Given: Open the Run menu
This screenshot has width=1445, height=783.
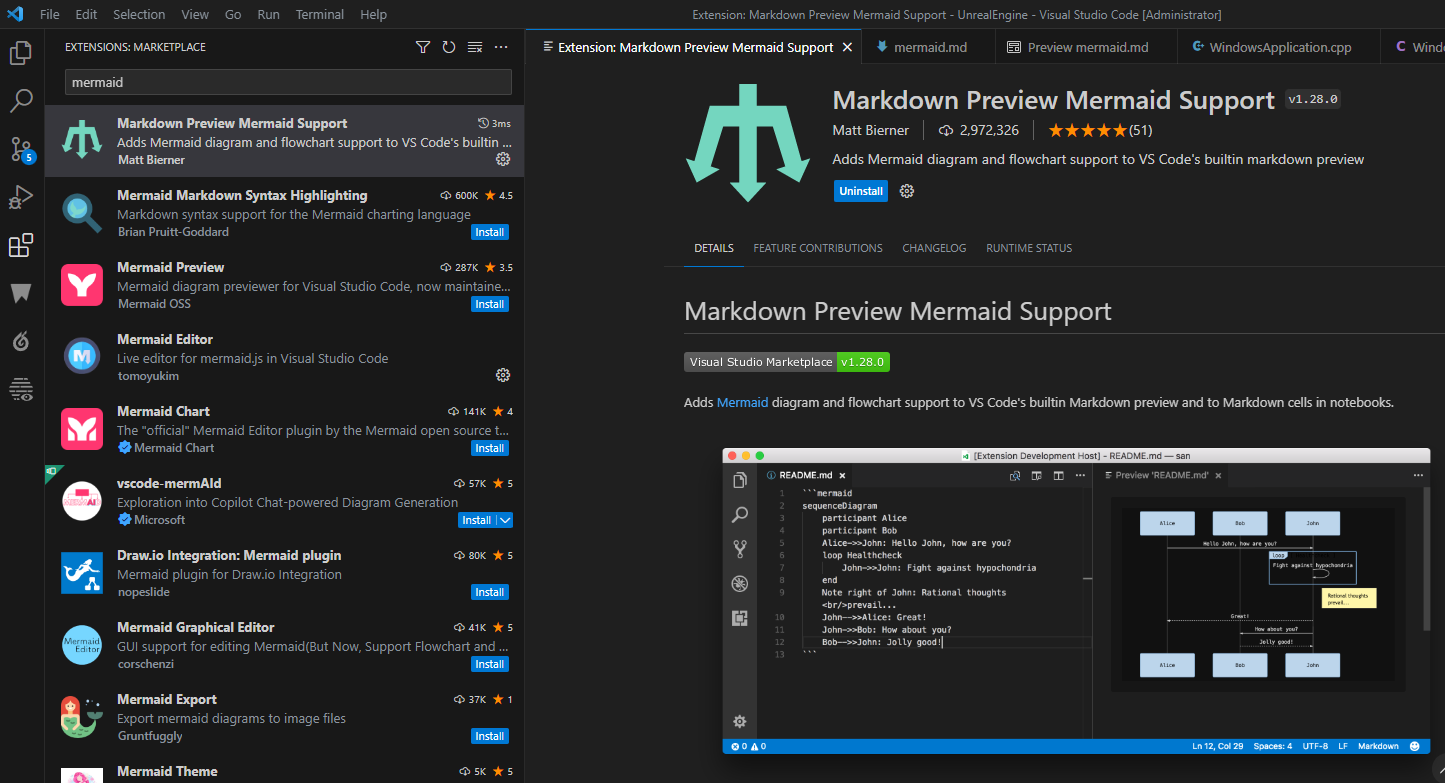Looking at the screenshot, I should pos(268,14).
